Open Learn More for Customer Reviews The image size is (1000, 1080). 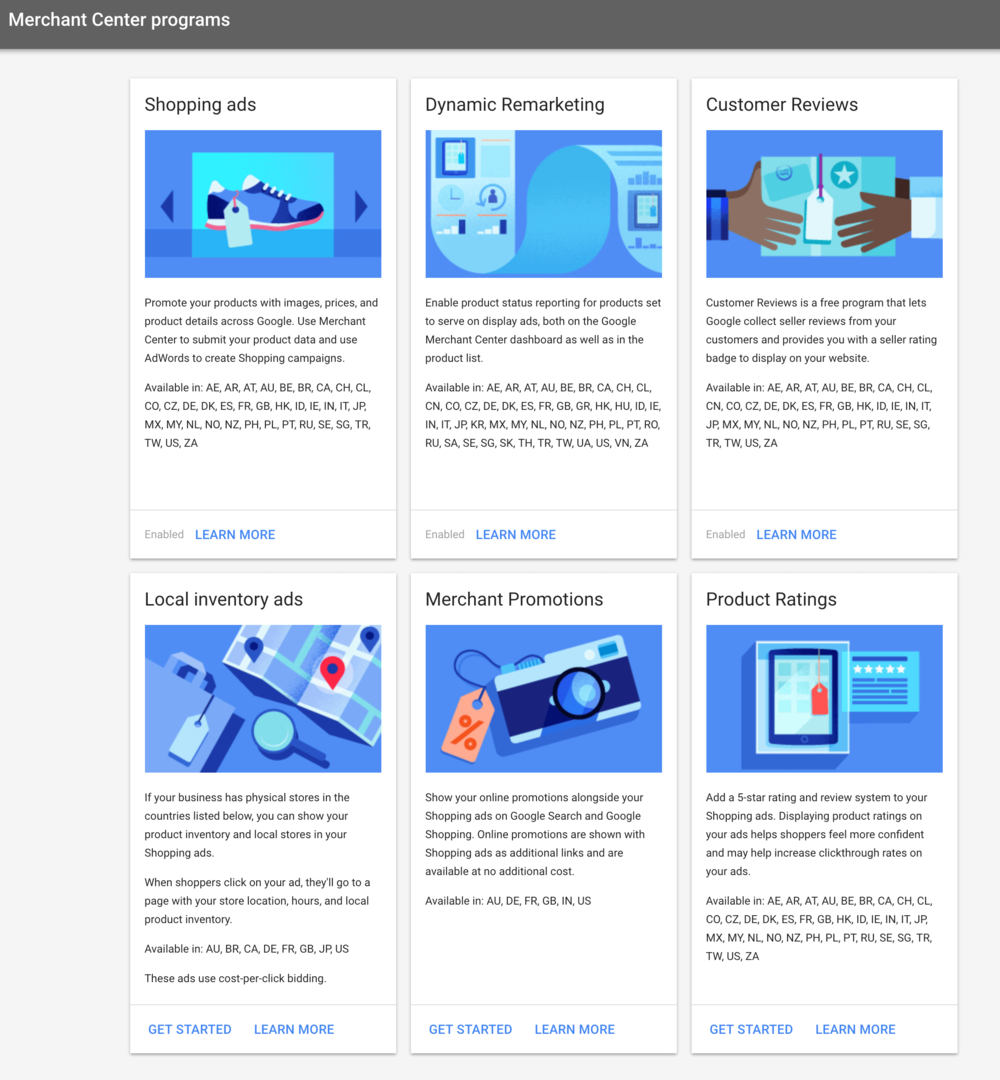tap(796, 534)
